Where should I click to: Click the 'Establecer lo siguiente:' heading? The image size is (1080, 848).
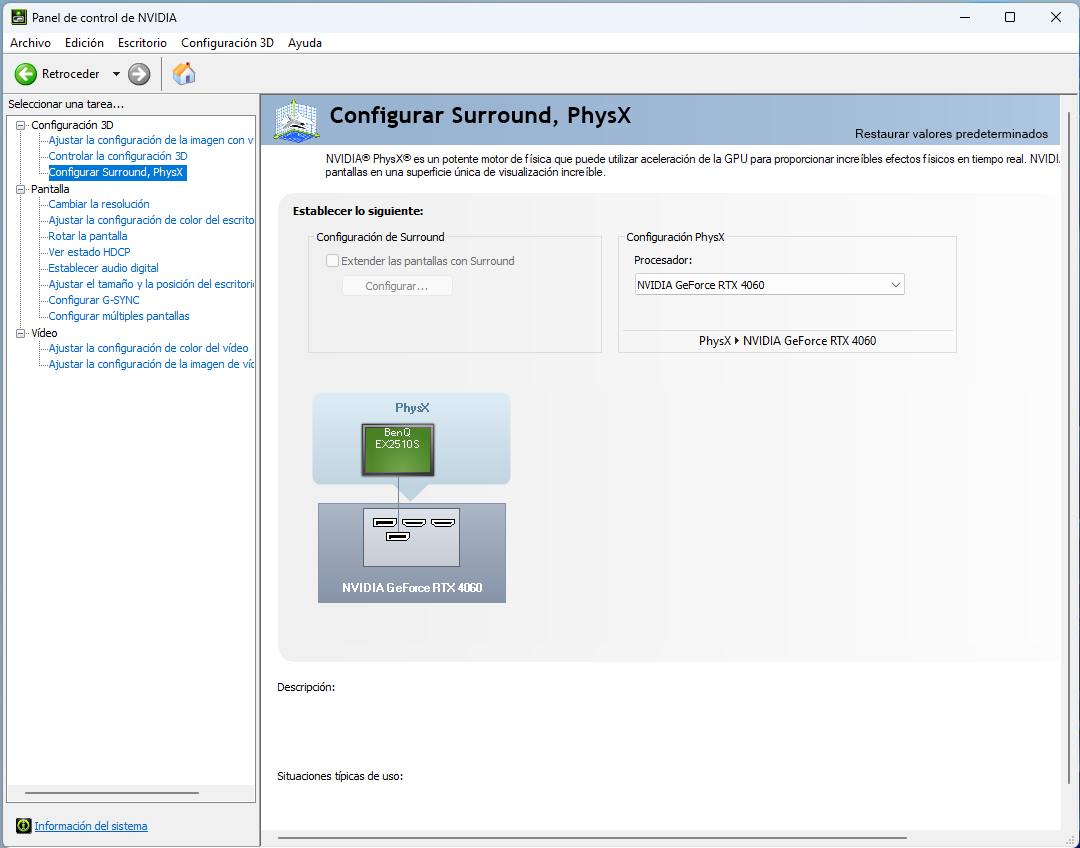point(358,211)
